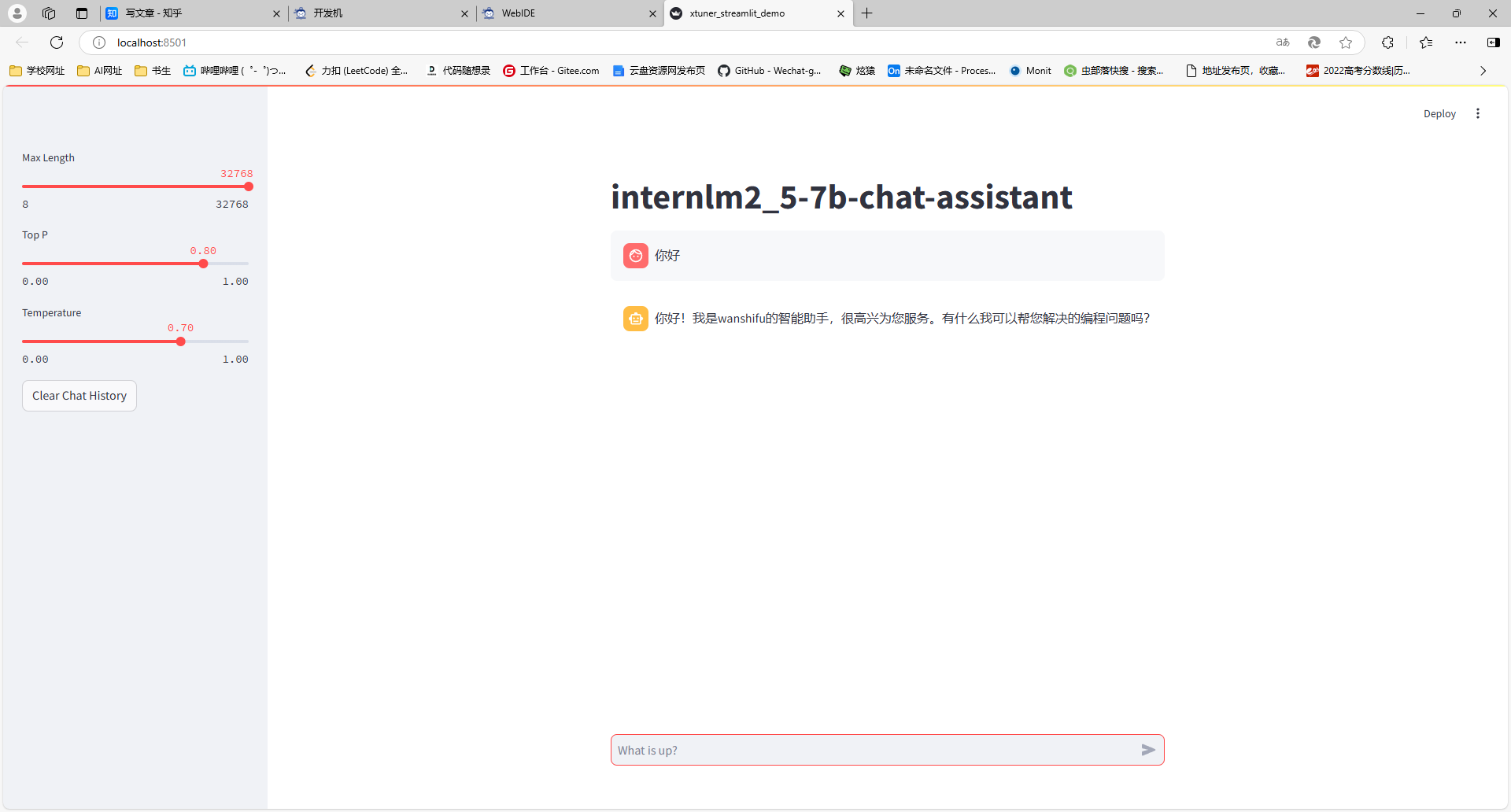Focus the What is up? chat input

[874, 750]
